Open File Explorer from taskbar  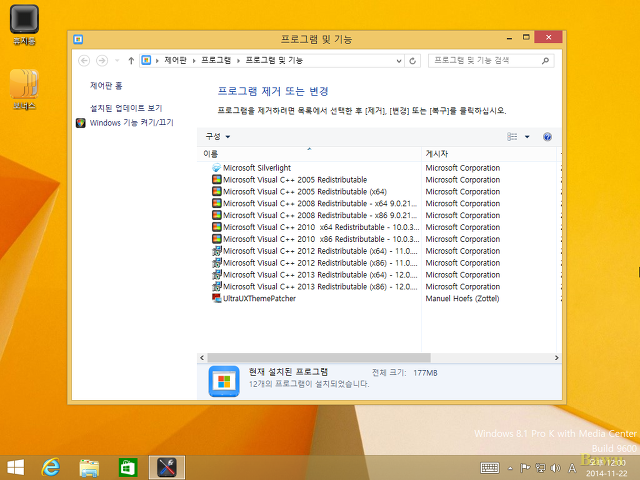point(89,468)
